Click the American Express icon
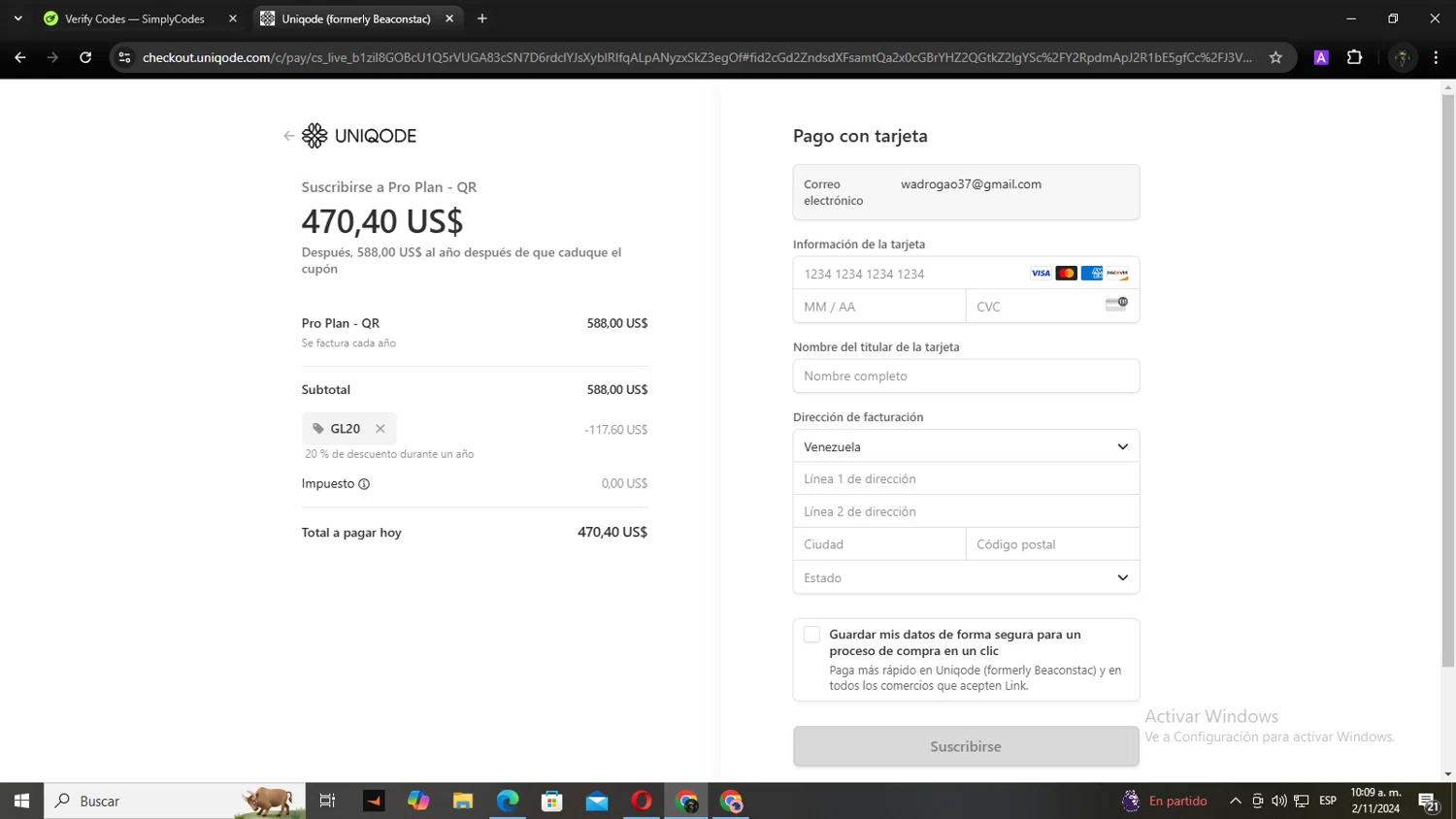Image resolution: width=1456 pixels, height=819 pixels. pyautogui.click(x=1092, y=274)
